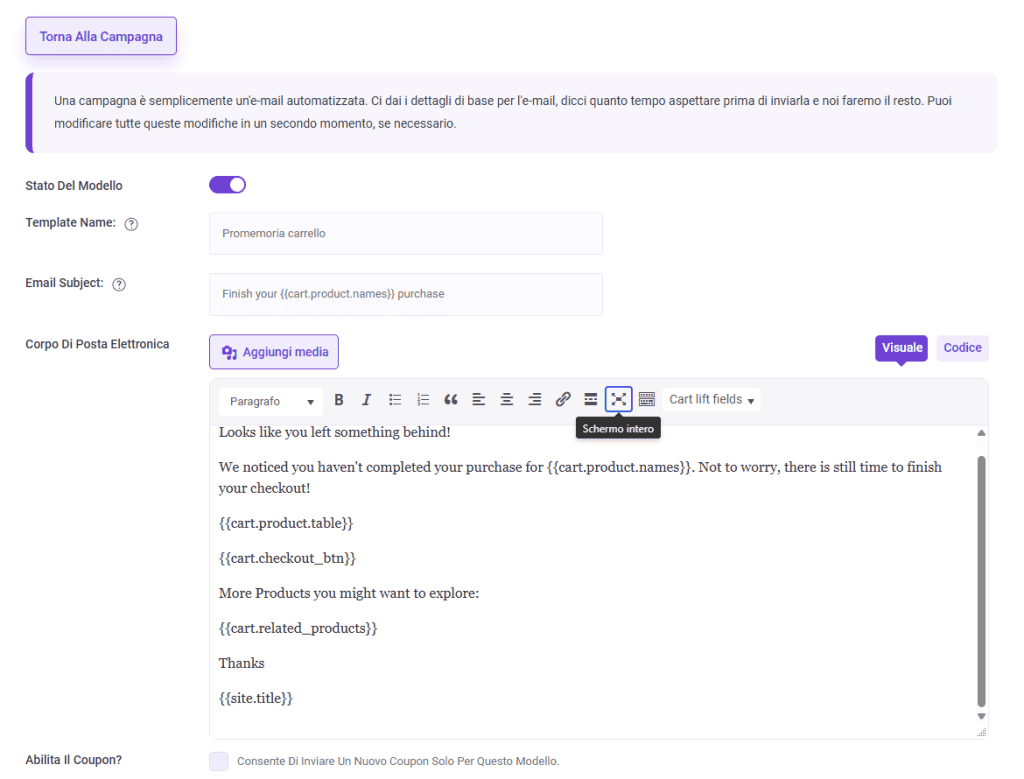The image size is (1024, 779).
Task: Go back via Torna Alla Campagna button
Action: (x=101, y=37)
